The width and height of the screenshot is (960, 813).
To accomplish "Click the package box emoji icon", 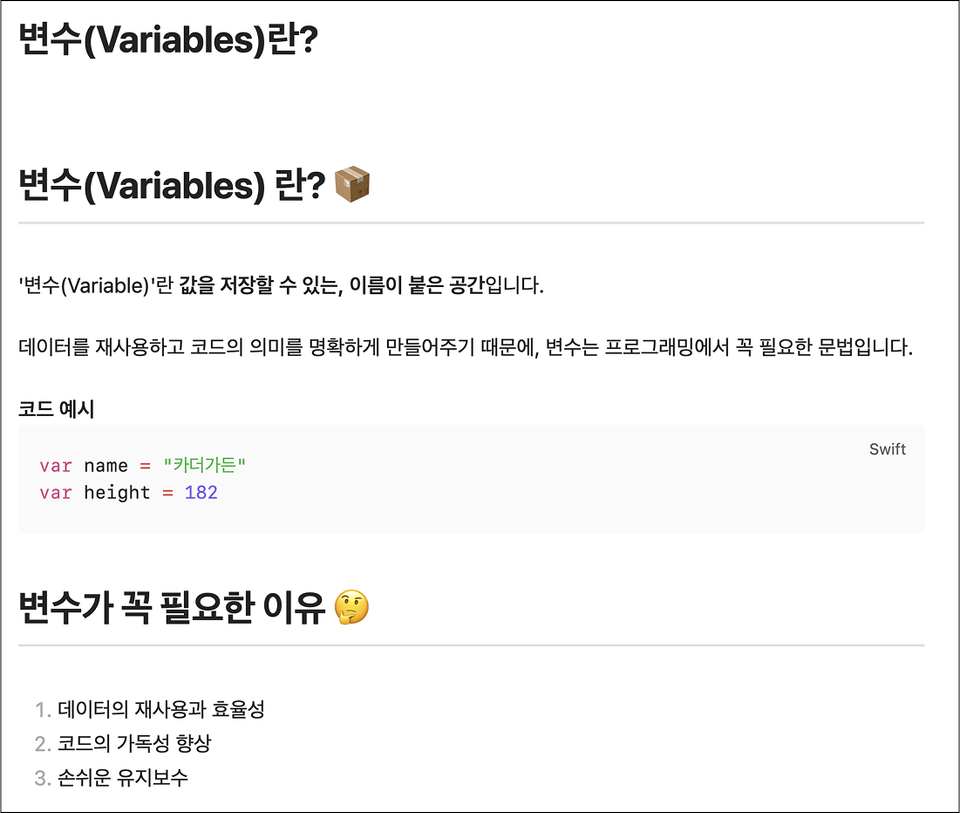I will pyautogui.click(x=352, y=184).
